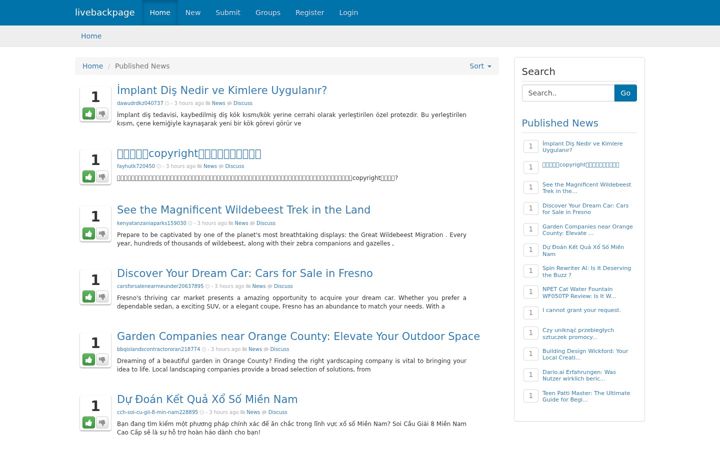This screenshot has width=720, height=450.
Task: Upvote Discover Your Dream Car post
Action: [89, 296]
